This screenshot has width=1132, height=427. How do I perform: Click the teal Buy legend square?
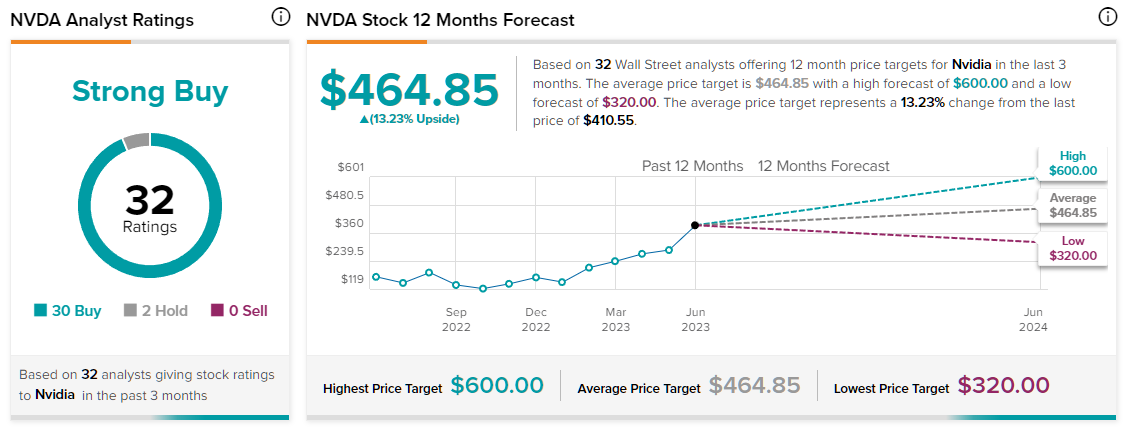[39, 311]
